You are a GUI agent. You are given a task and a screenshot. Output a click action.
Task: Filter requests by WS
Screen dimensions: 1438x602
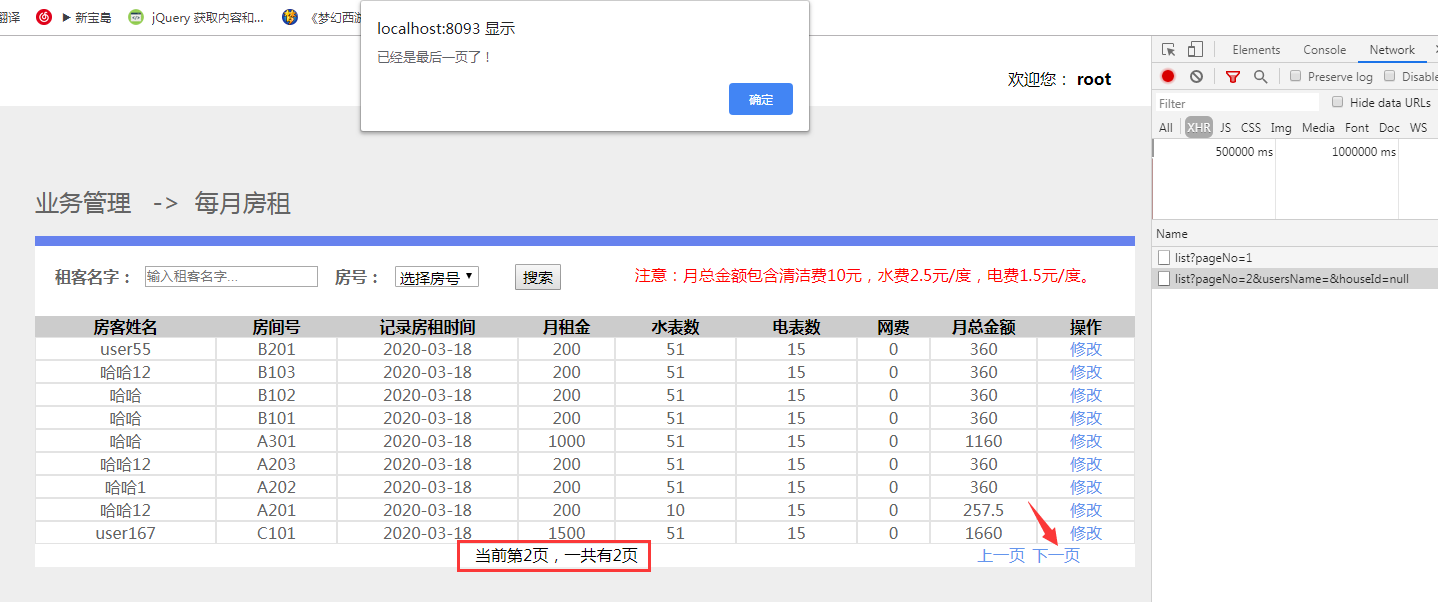tap(1418, 128)
